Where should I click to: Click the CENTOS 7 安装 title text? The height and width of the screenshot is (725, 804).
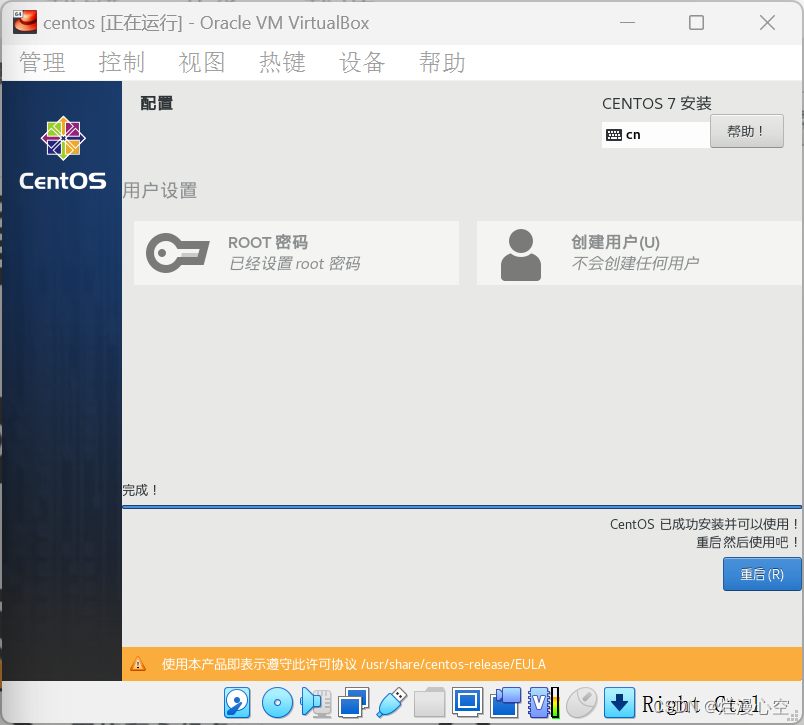click(657, 104)
